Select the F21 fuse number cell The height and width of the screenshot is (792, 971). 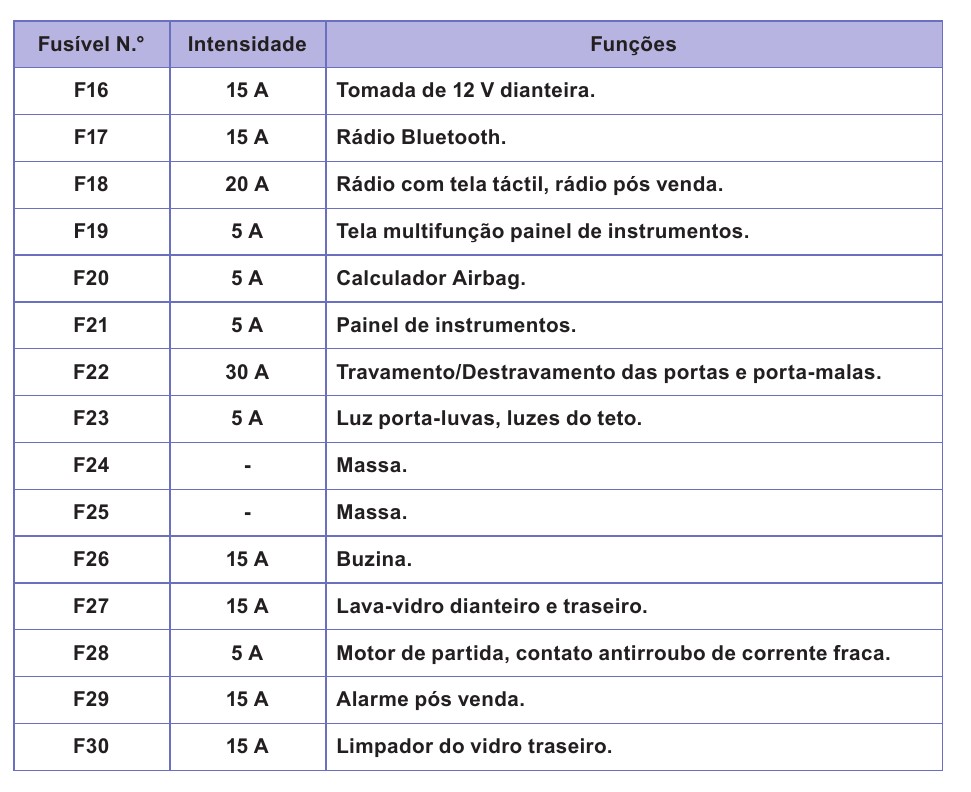[91, 325]
